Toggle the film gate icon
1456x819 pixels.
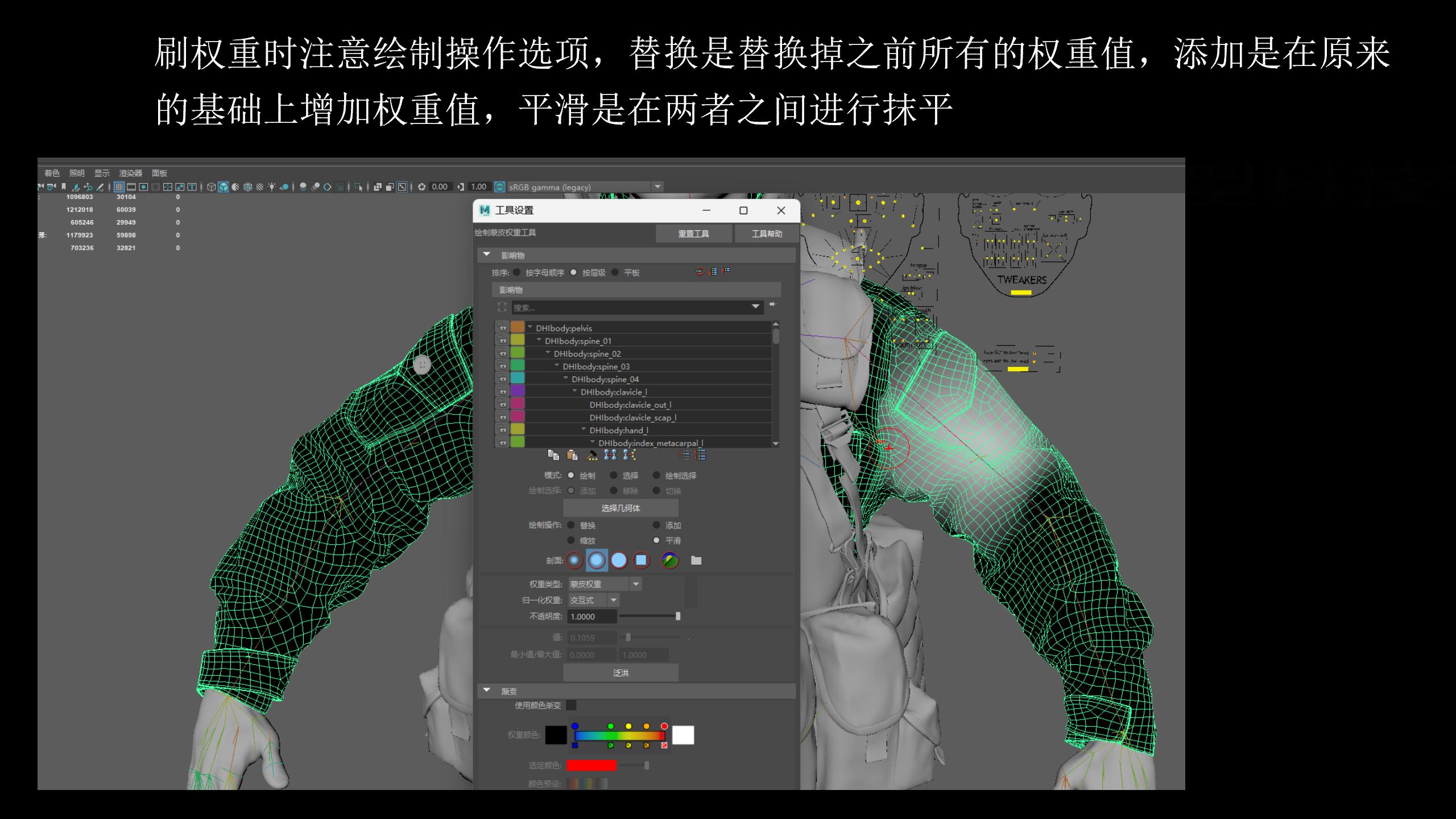[x=131, y=187]
